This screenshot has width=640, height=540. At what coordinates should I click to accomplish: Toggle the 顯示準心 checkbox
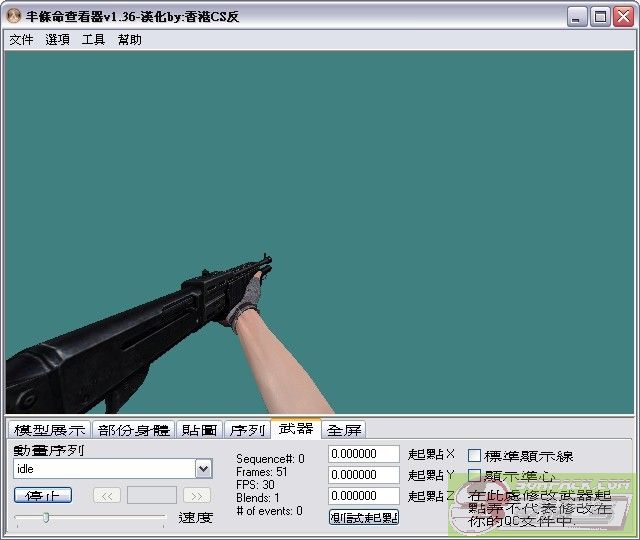(x=475, y=476)
